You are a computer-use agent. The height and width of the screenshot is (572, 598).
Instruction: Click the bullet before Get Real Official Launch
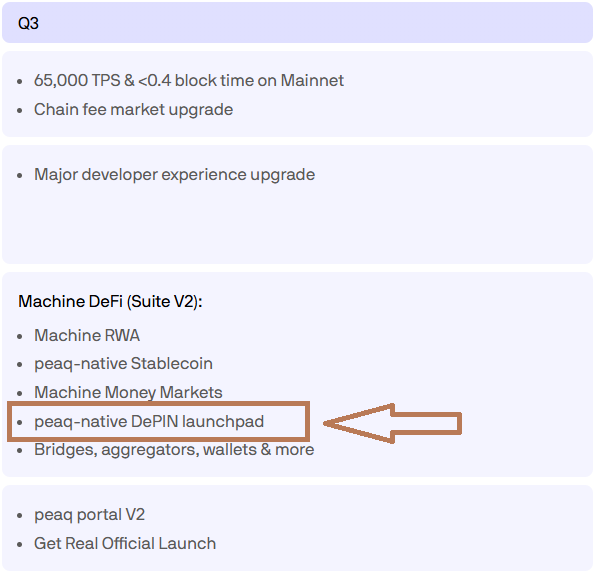20,545
